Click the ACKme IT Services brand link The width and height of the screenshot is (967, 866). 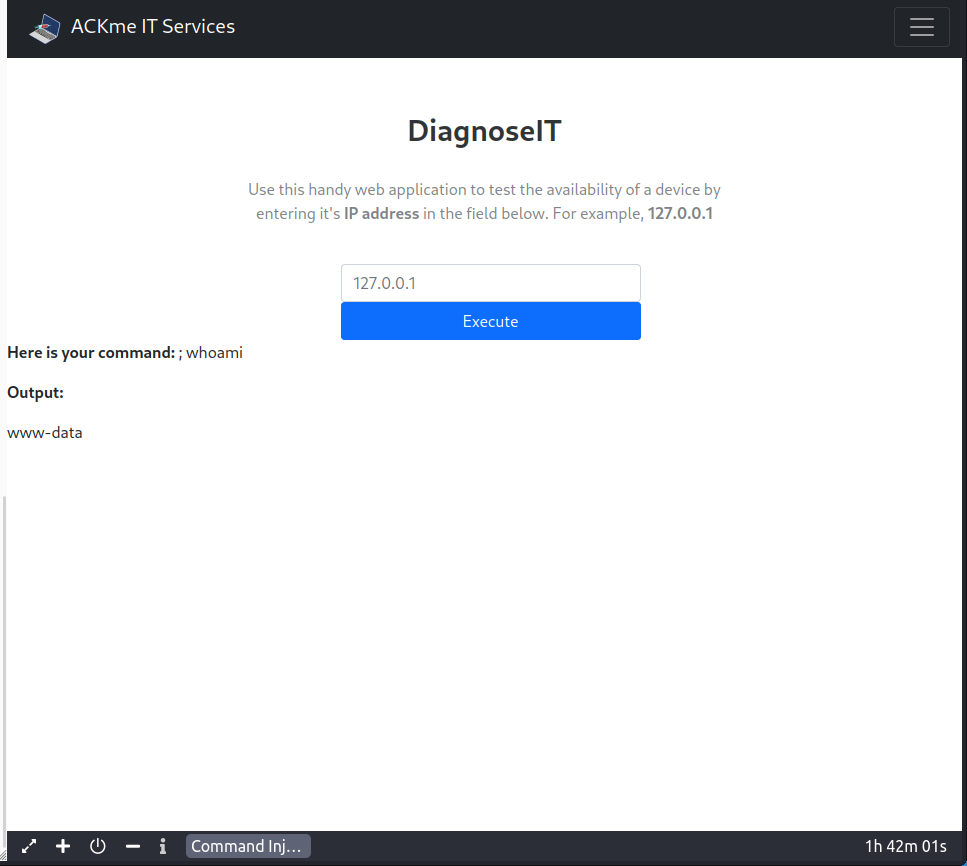152,27
